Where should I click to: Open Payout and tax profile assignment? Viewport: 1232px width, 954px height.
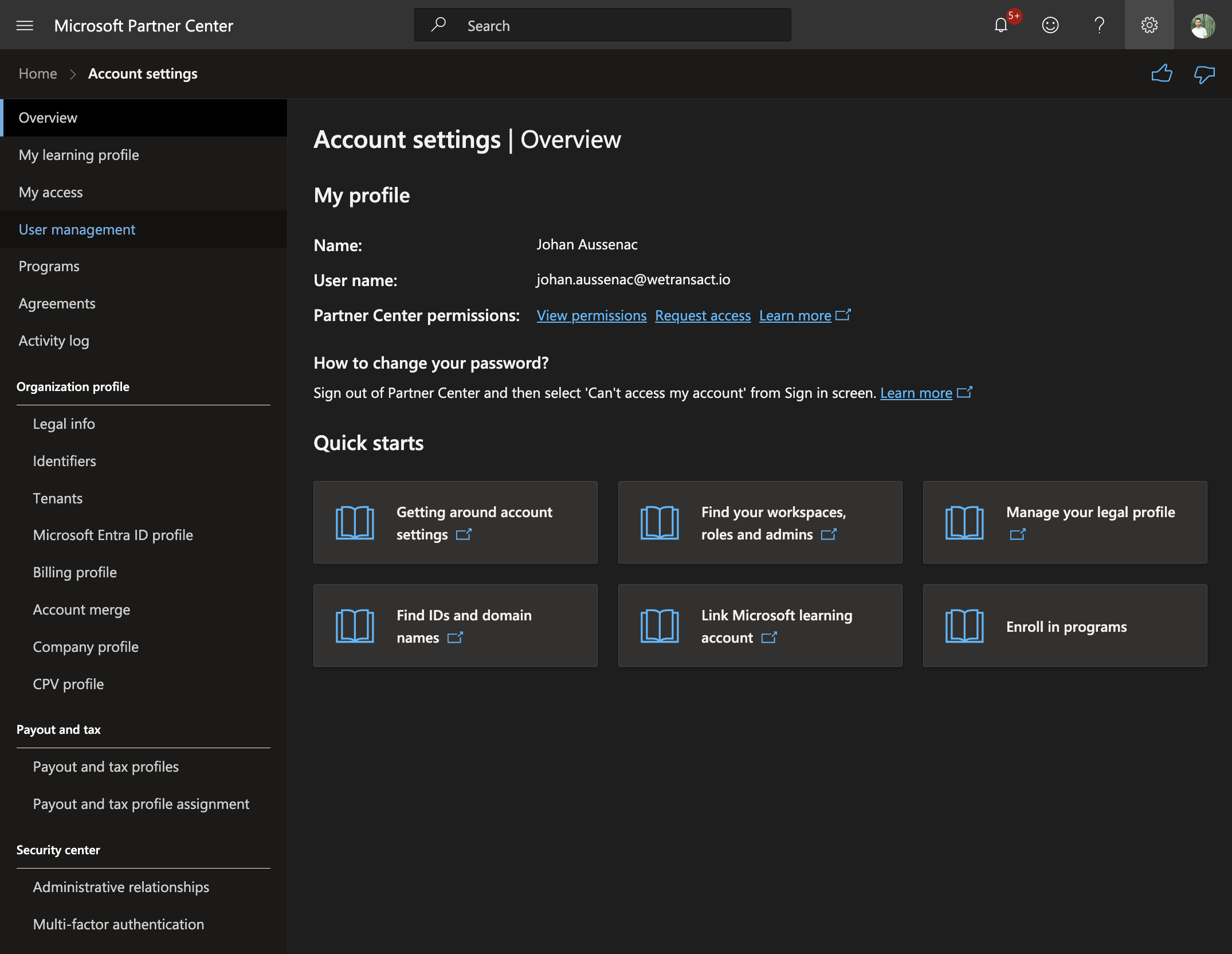click(143, 804)
